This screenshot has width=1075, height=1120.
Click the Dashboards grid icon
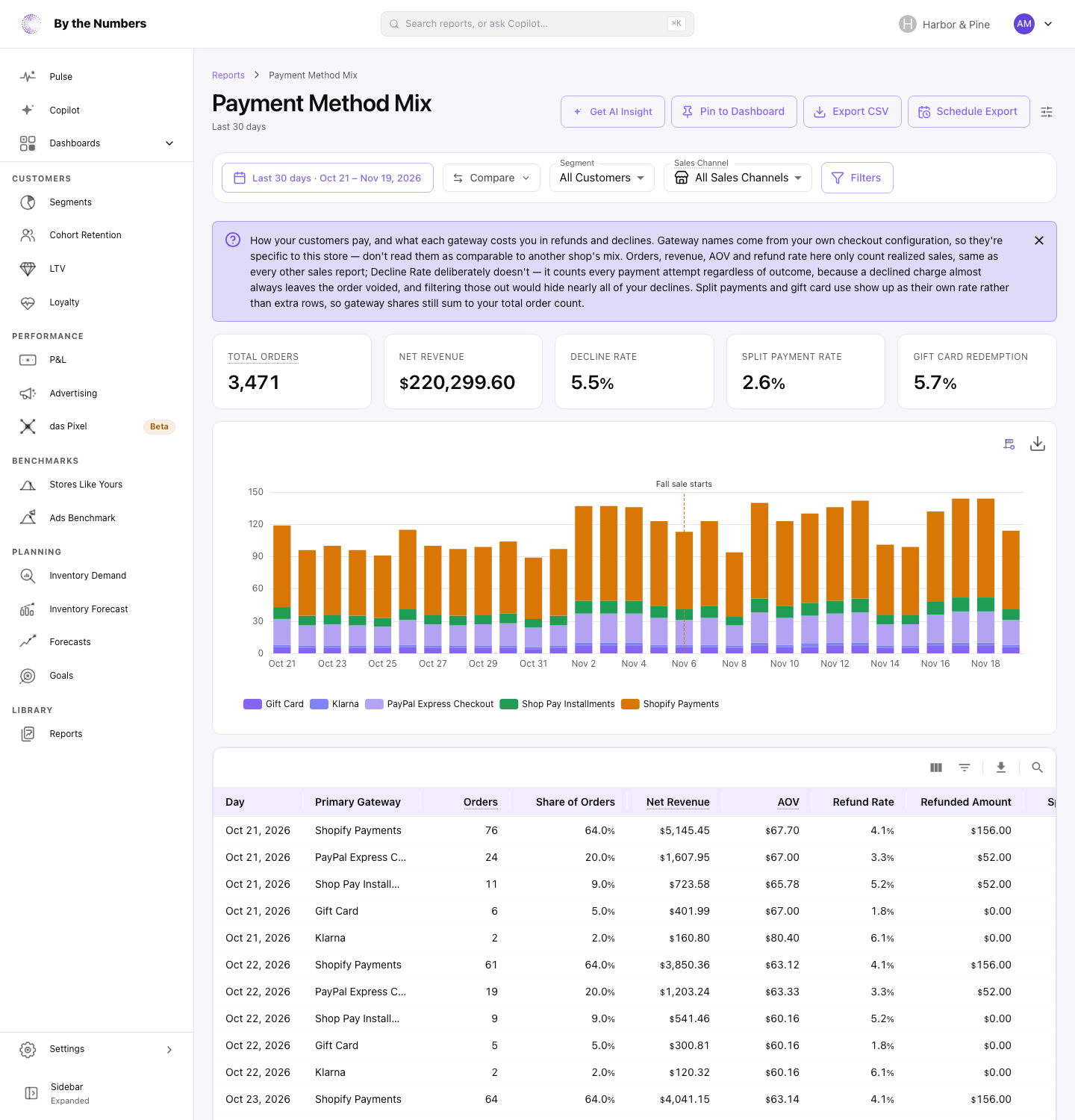[28, 143]
